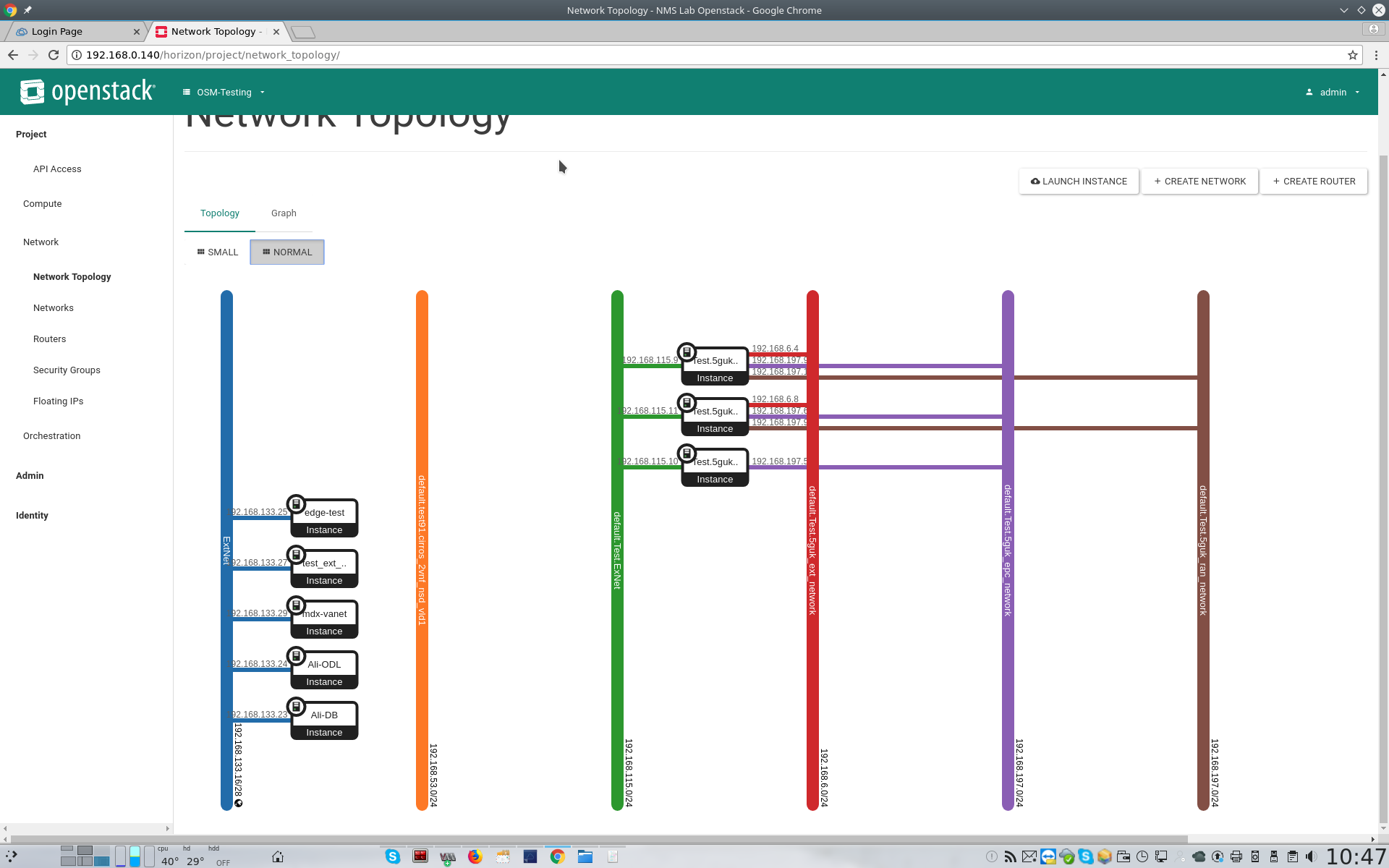The image size is (1389, 868).
Task: Switch topology view to NORMAL
Action: [287, 252]
